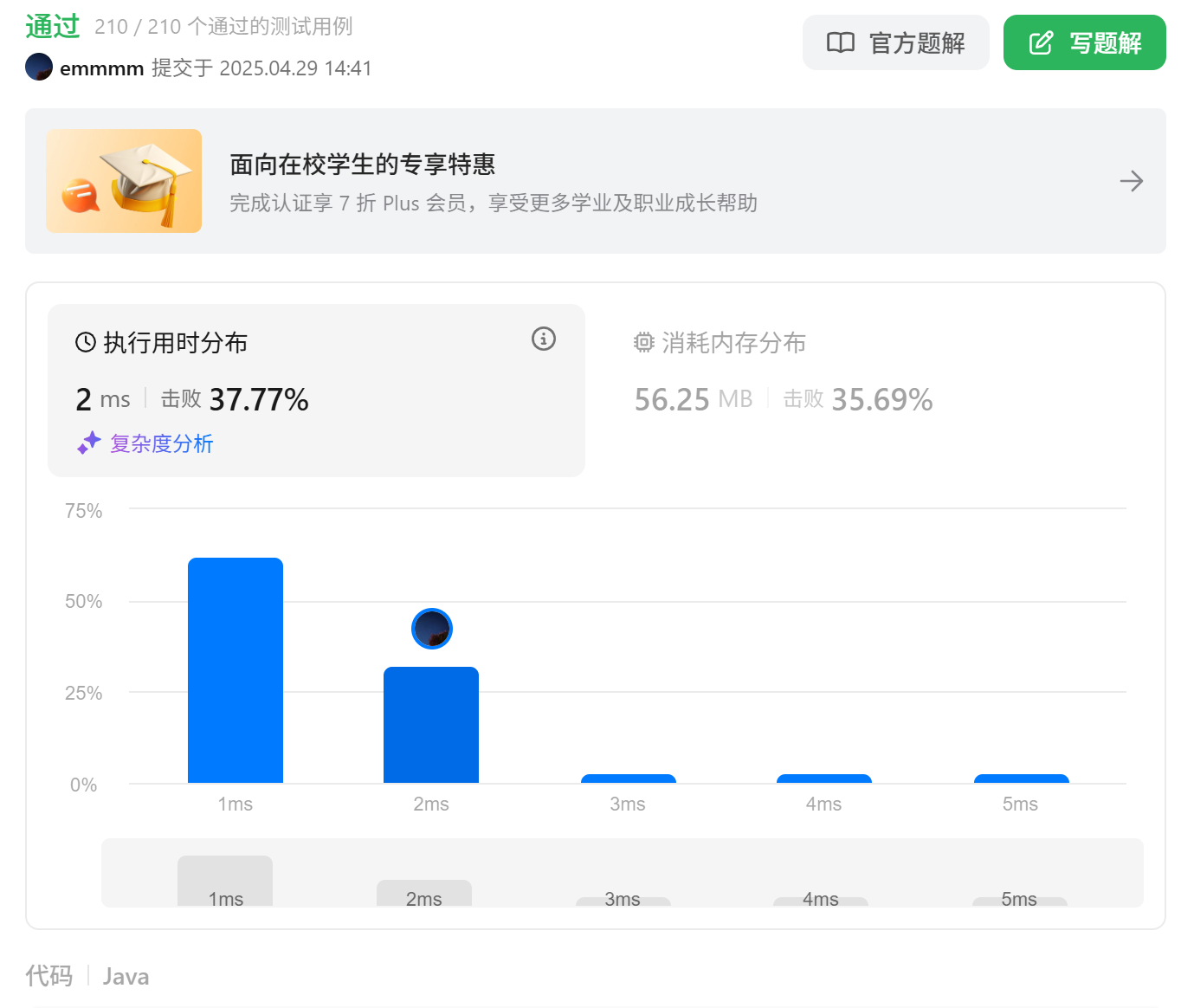Screen dimensions: 1181x1008
Task: Click the arrow on the student discount banner
Action: point(1131,181)
